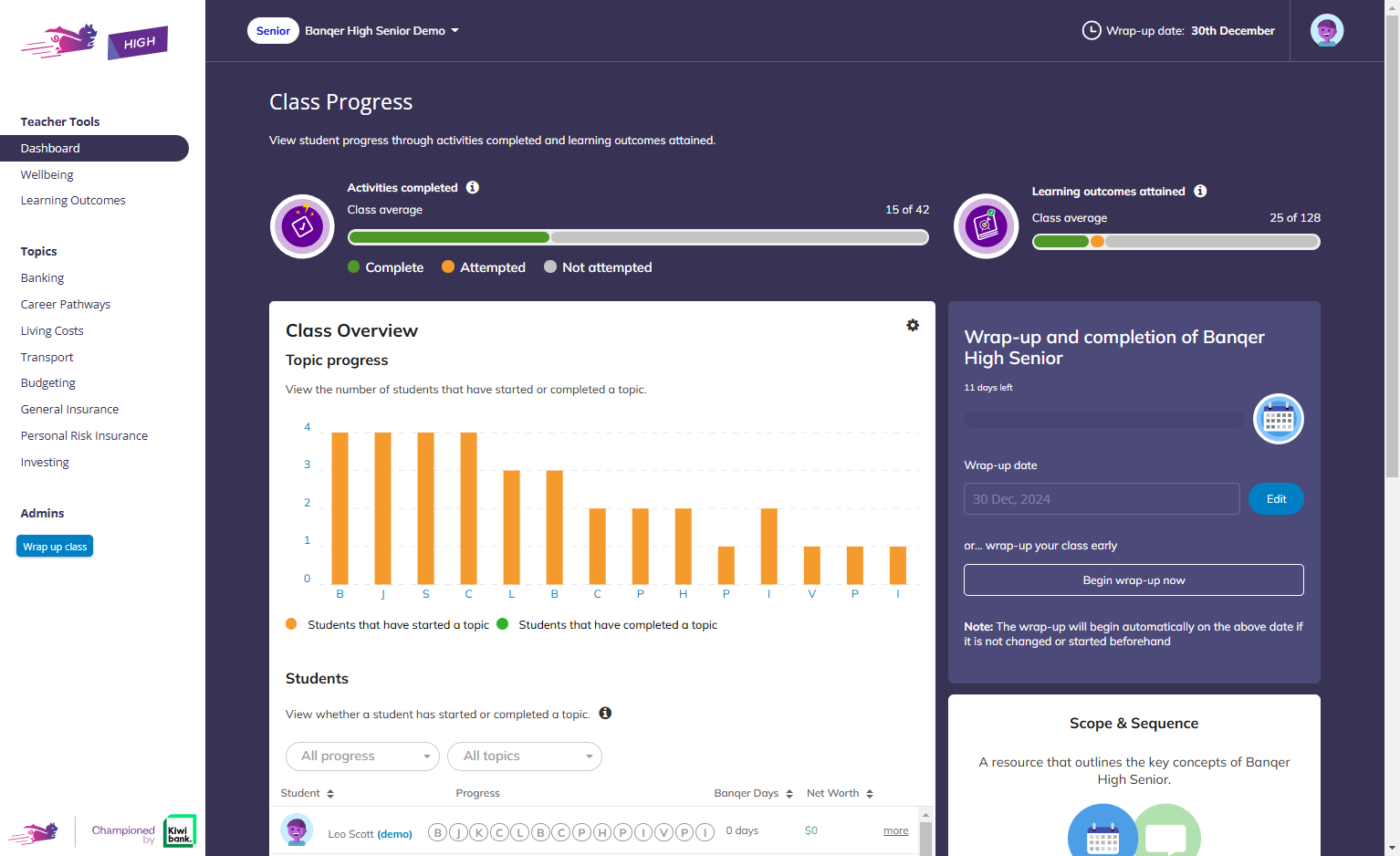1400x856 pixels.
Task: Select the K topic circle for Leo Scott
Action: (478, 832)
